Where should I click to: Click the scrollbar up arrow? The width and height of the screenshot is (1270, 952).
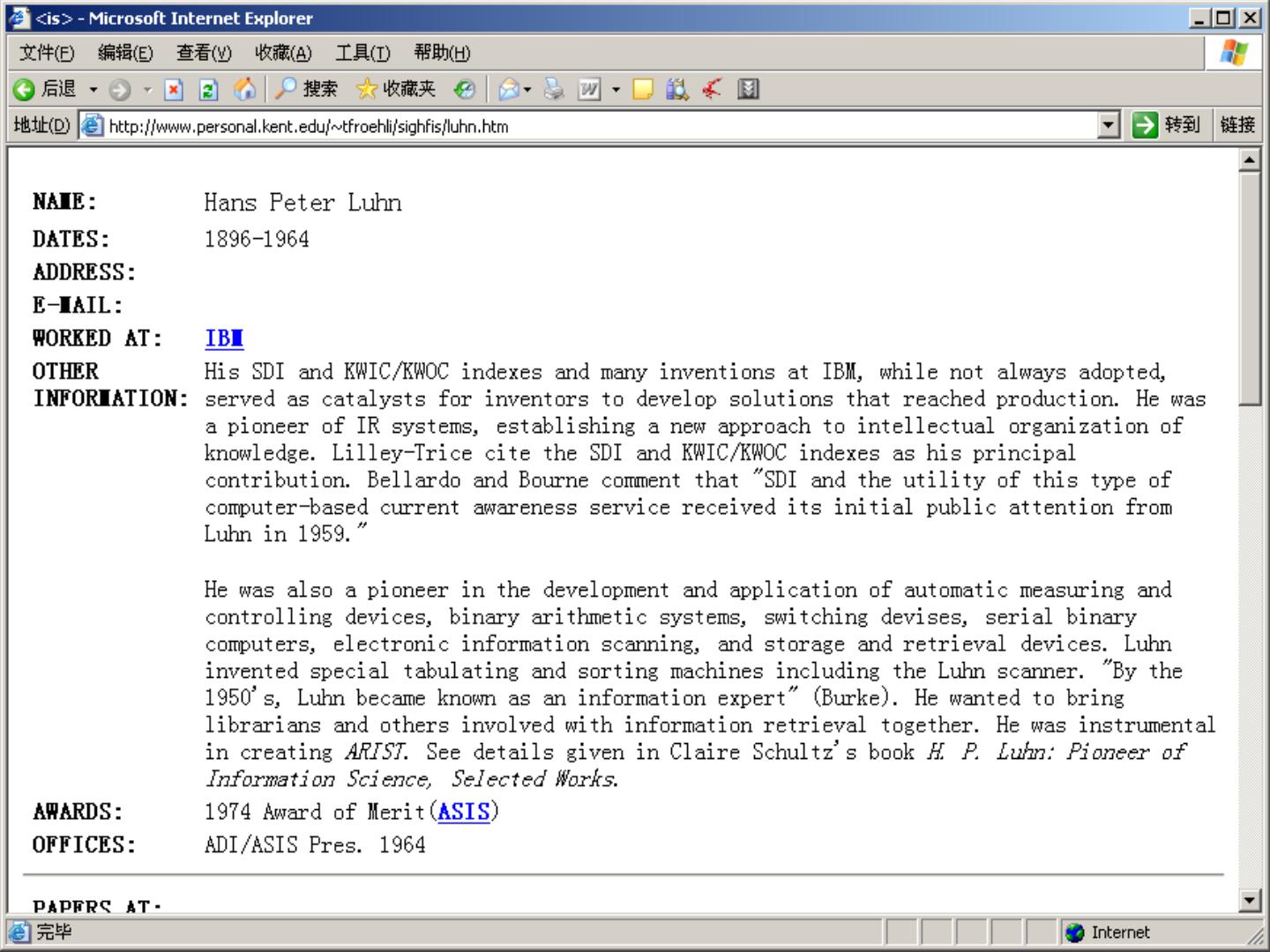coord(1249,160)
